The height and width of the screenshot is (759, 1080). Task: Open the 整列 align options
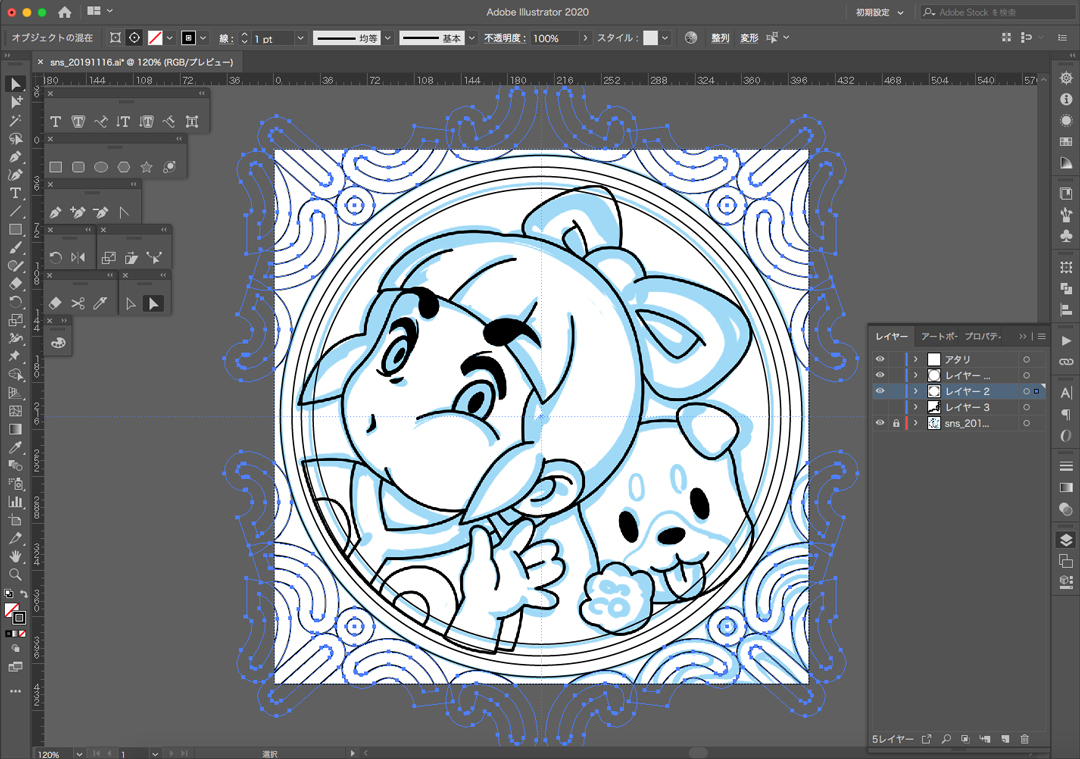(720, 38)
